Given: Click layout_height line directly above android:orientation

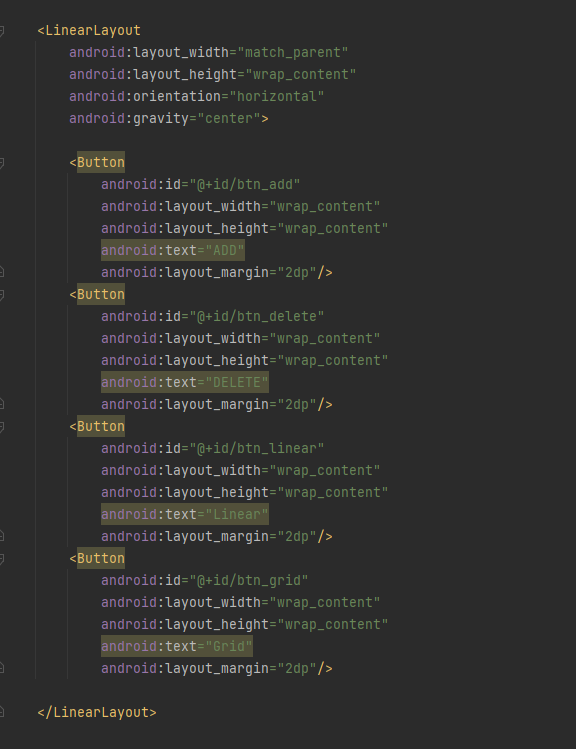Looking at the screenshot, I should pyautogui.click(x=213, y=75).
